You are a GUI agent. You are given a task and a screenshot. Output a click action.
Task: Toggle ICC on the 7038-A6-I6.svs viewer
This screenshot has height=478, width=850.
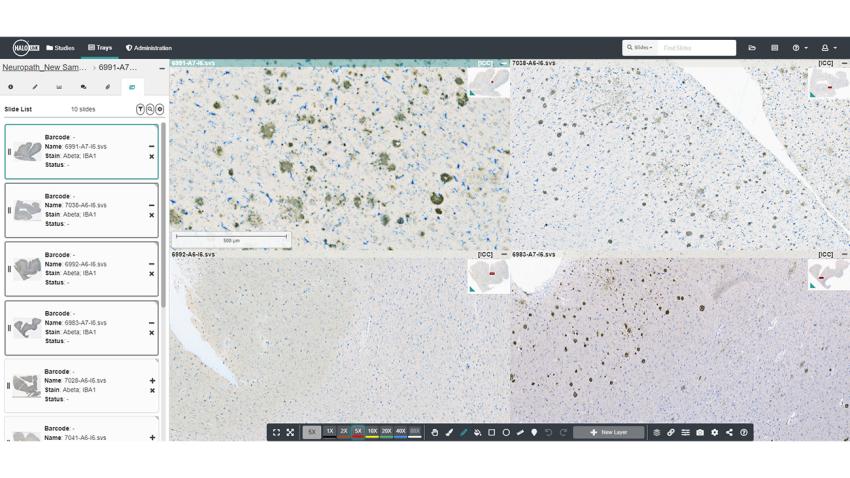click(x=825, y=63)
